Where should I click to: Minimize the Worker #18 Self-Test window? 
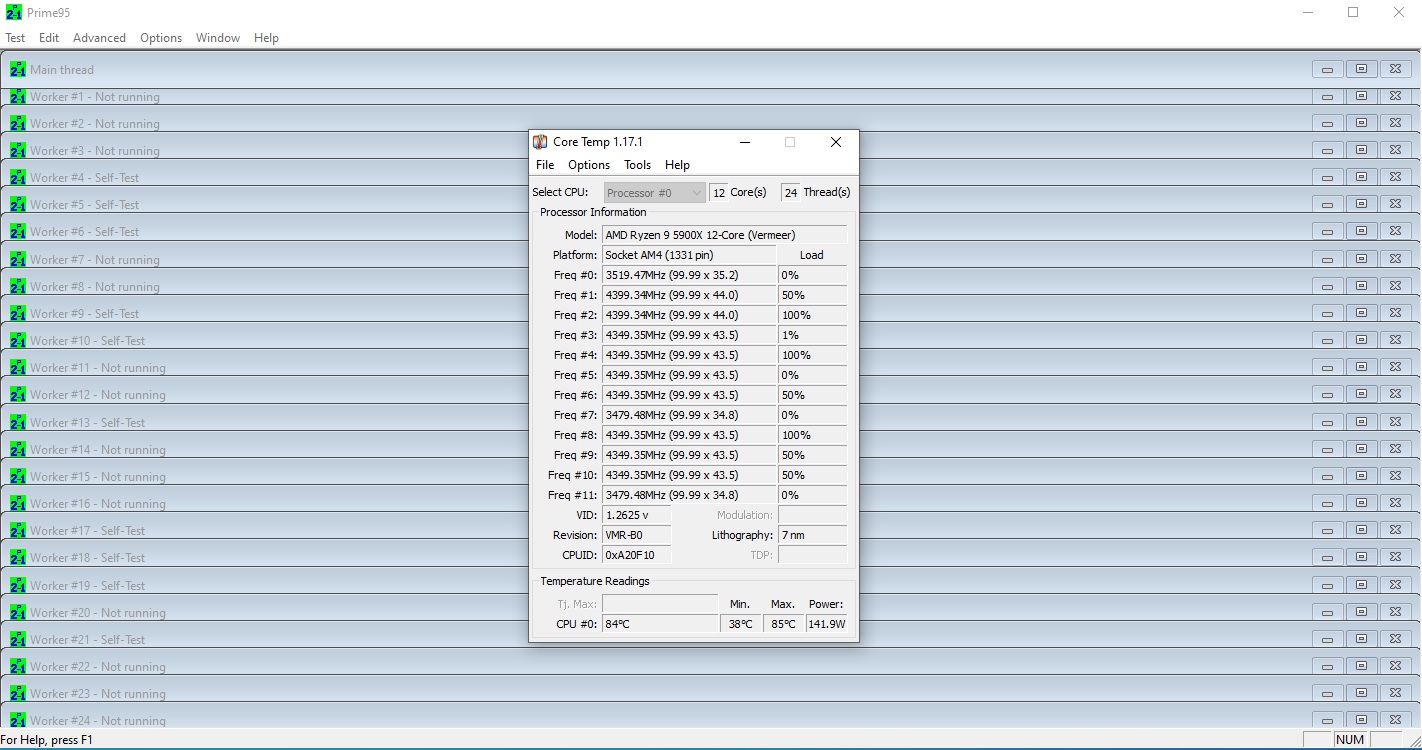click(1327, 557)
